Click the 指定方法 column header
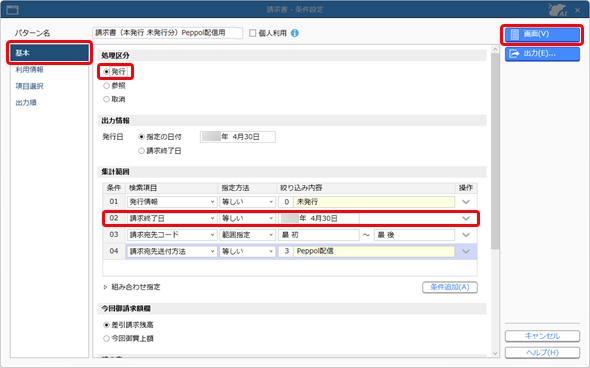590x368 pixels. tap(248, 188)
